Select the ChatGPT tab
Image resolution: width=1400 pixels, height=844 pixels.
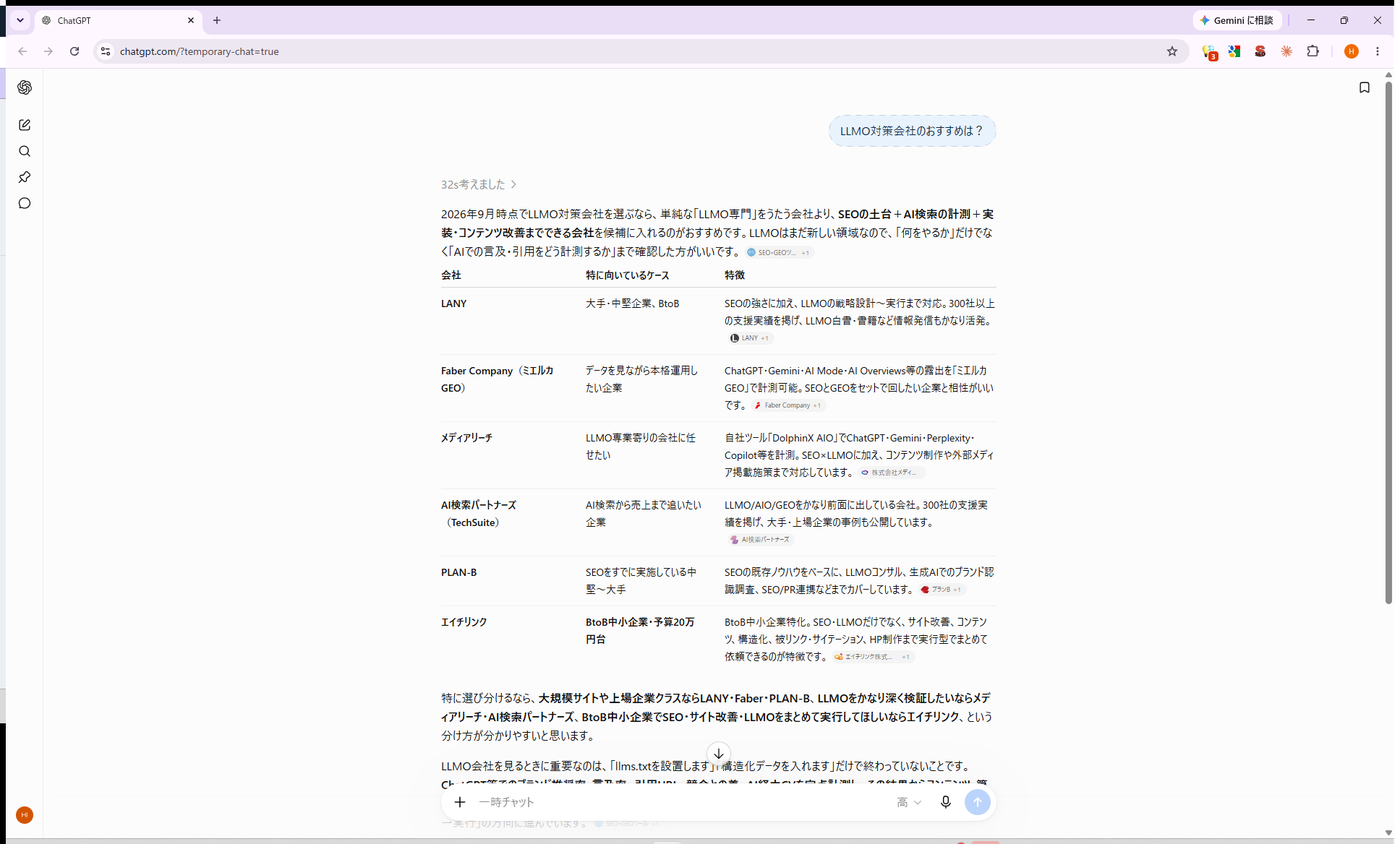(x=118, y=20)
